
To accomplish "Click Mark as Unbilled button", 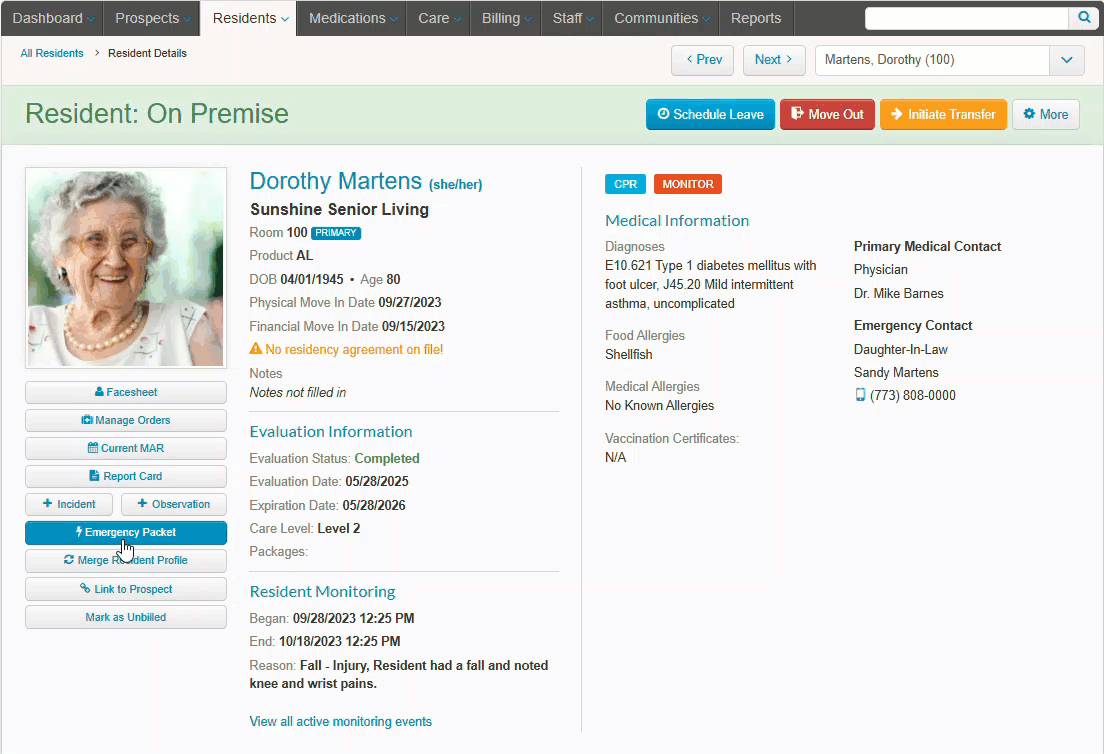I will pos(126,617).
